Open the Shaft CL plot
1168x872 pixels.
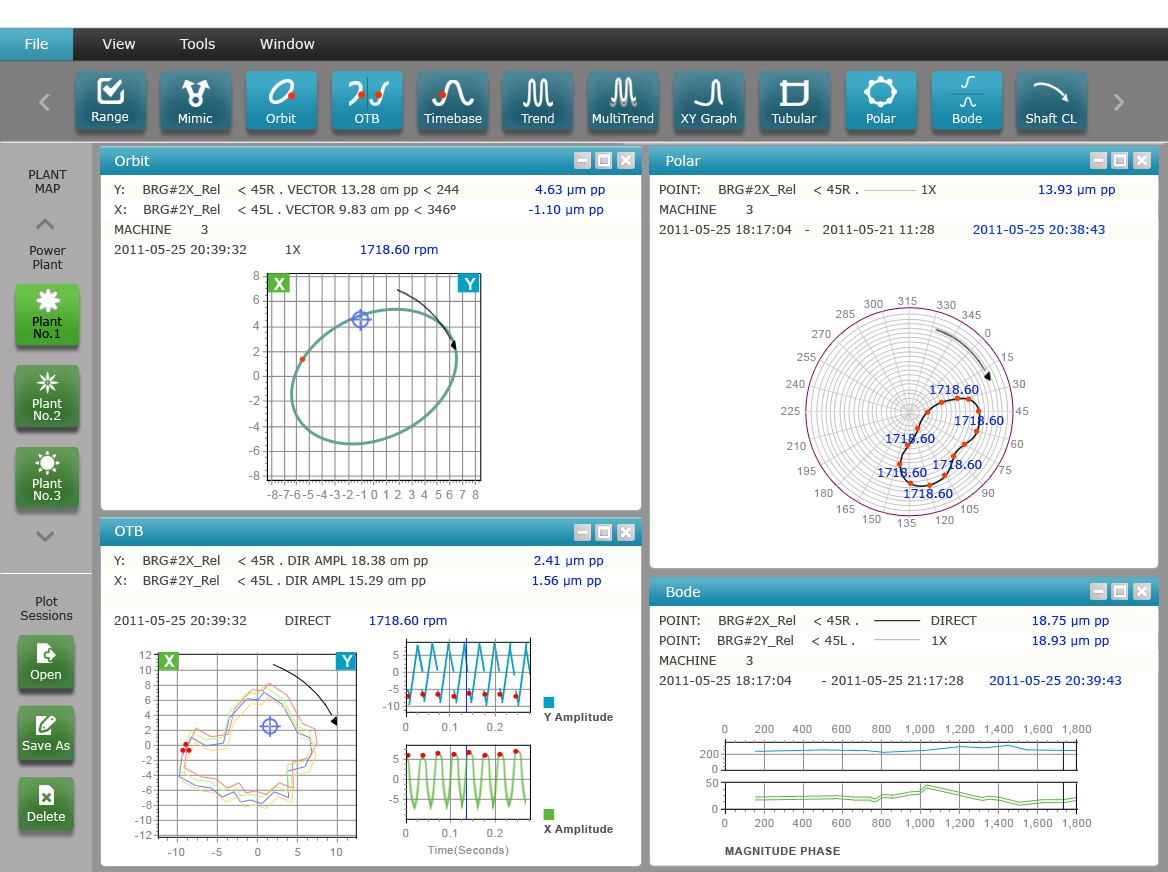point(1051,101)
